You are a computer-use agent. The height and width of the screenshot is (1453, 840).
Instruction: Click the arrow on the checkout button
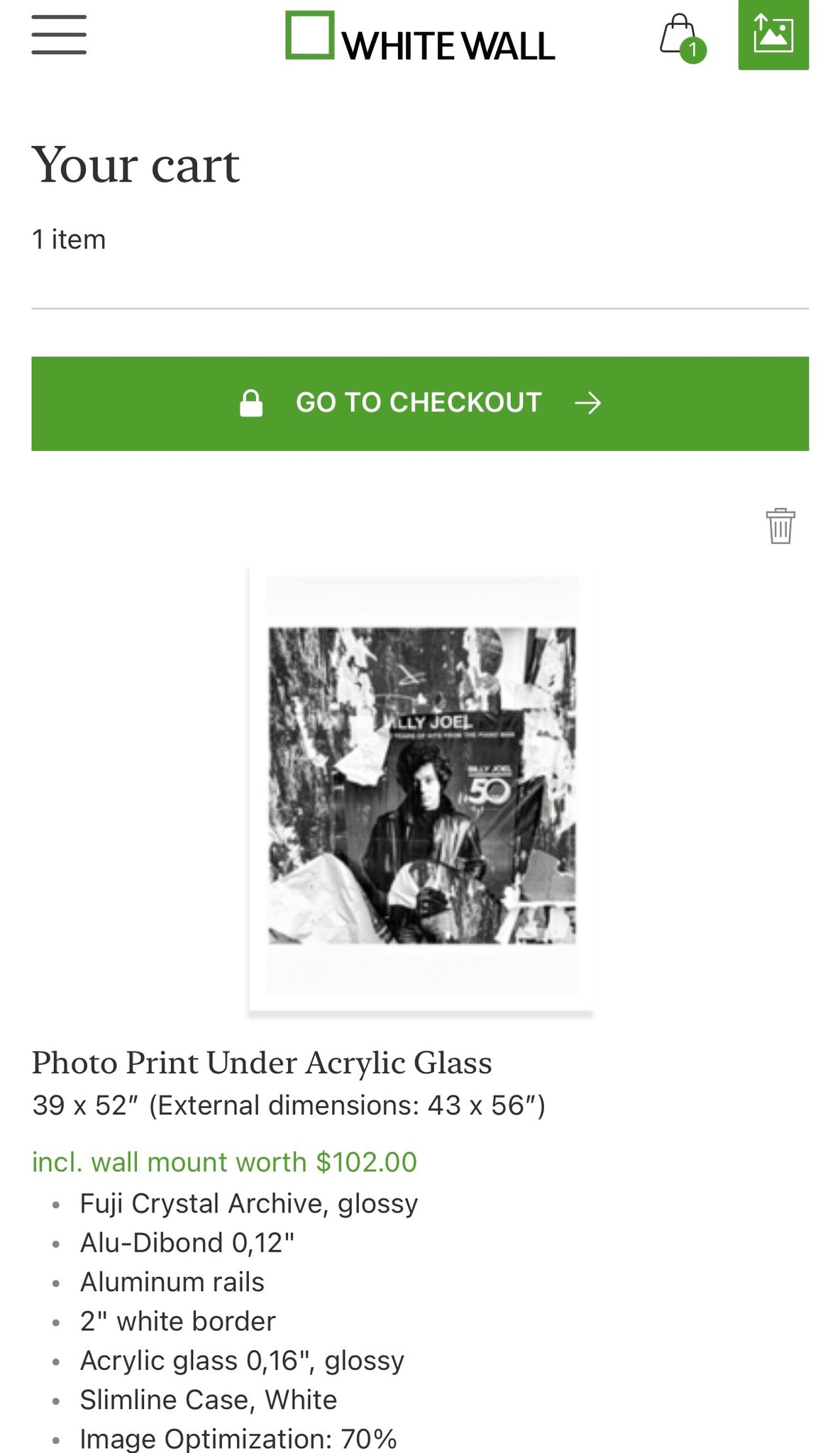click(587, 403)
